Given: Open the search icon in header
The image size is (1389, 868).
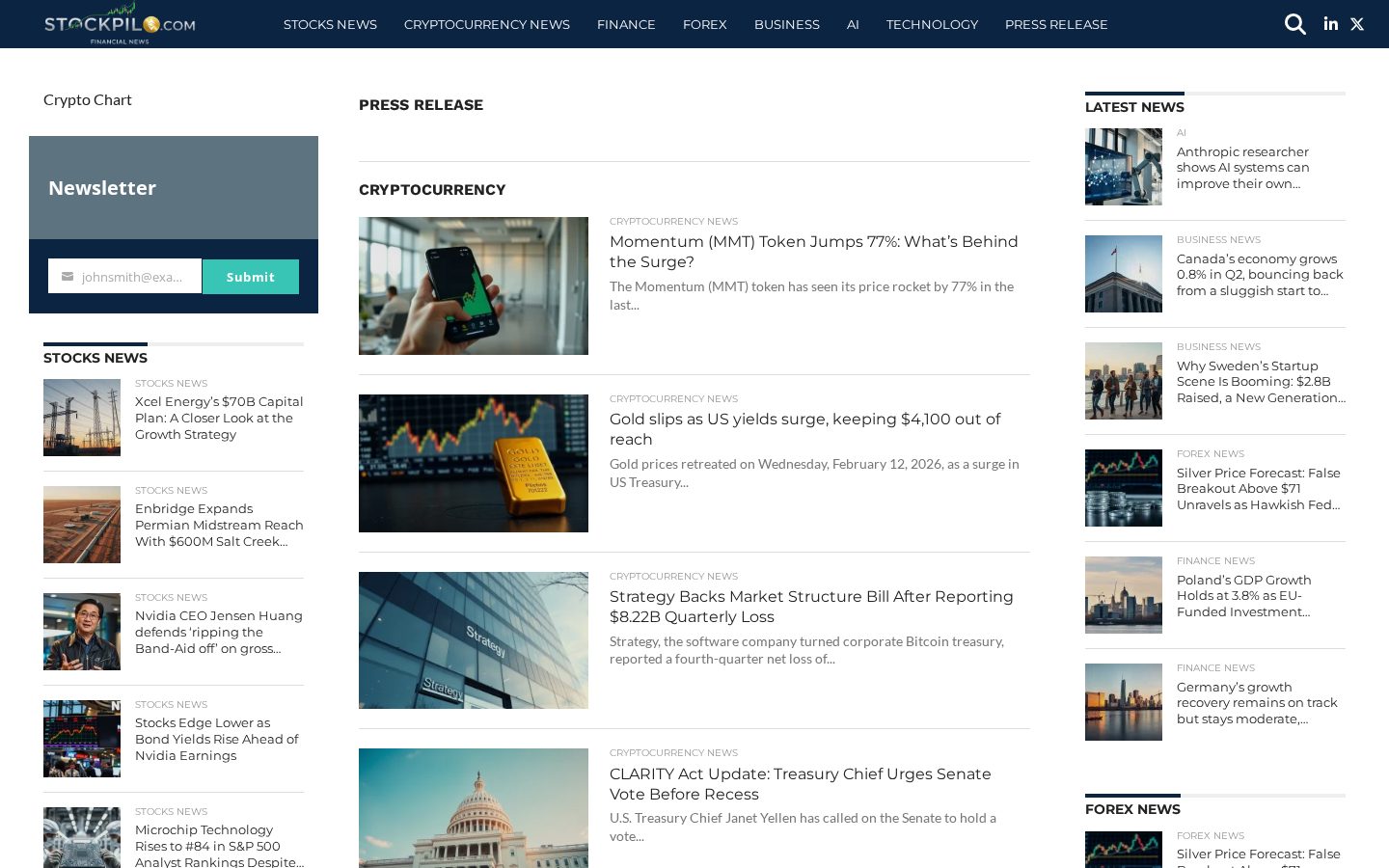Looking at the screenshot, I should point(1294,24).
